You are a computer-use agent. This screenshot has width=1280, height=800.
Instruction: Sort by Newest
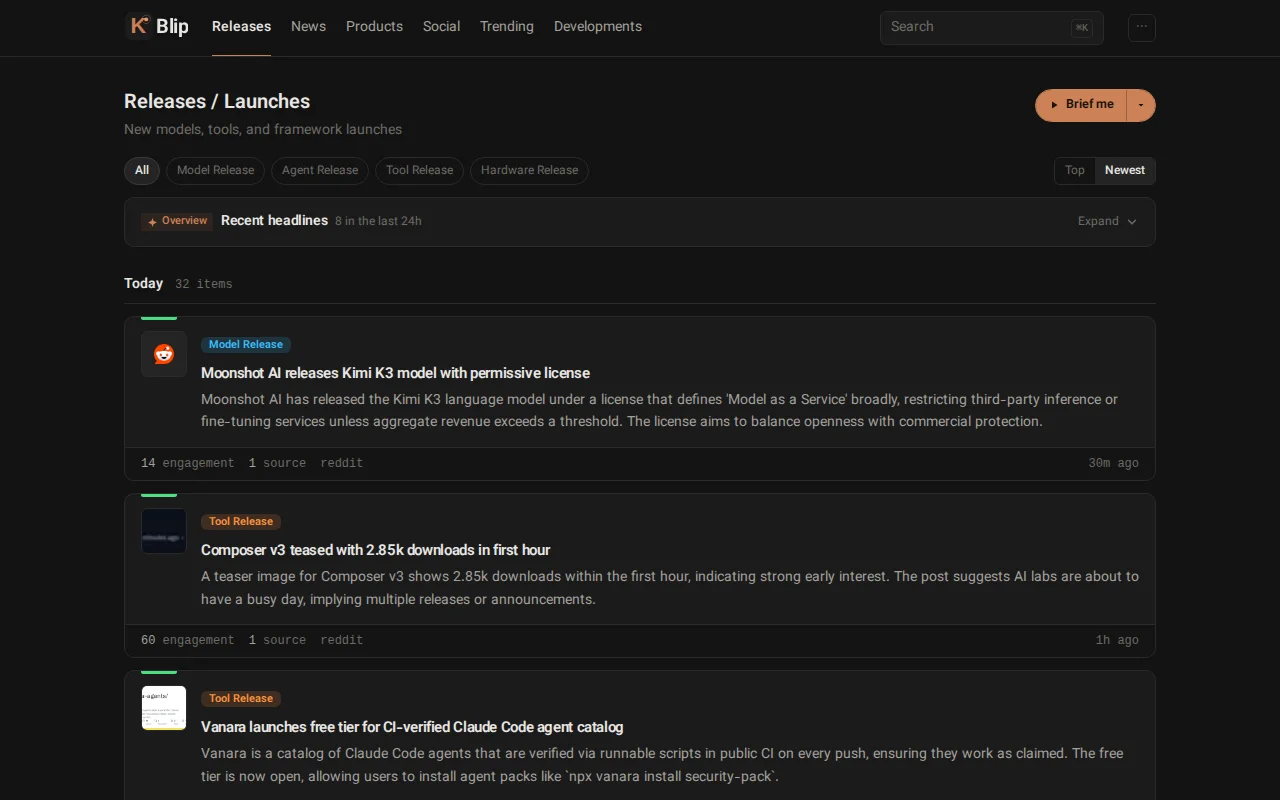[1125, 171]
